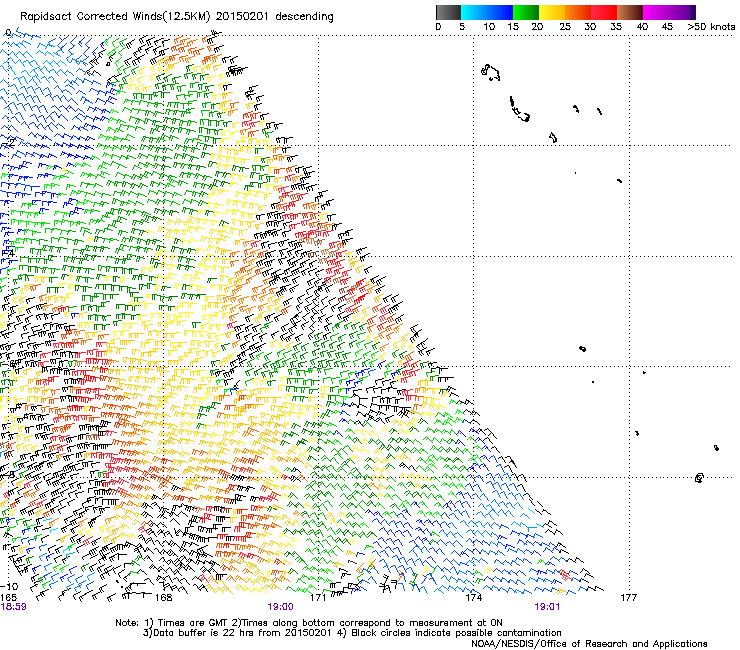Click the '19:01' purple time label
This screenshot has width=740, height=650.
click(x=547, y=607)
